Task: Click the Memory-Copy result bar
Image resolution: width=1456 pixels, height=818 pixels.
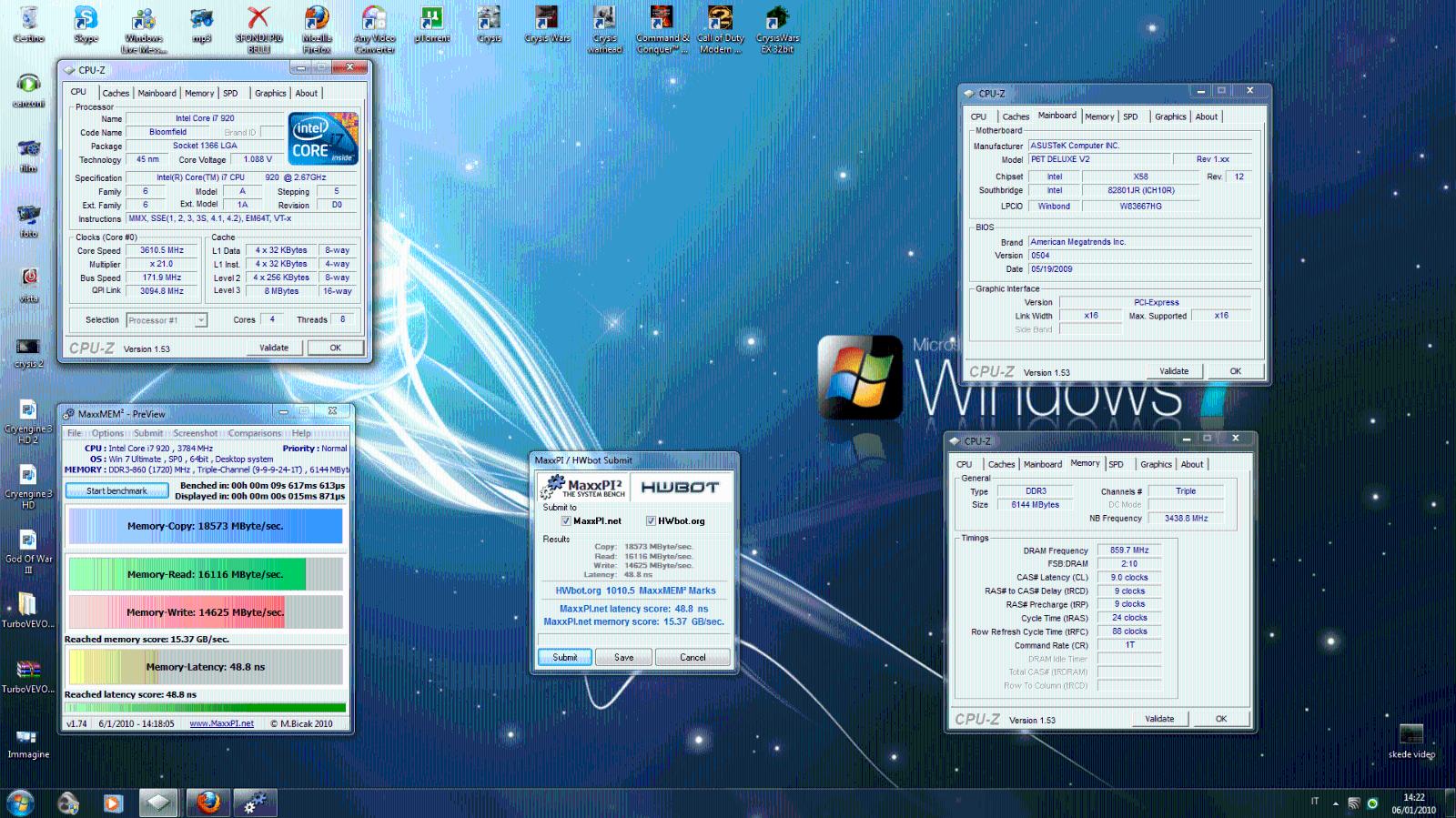Action: 205,526
